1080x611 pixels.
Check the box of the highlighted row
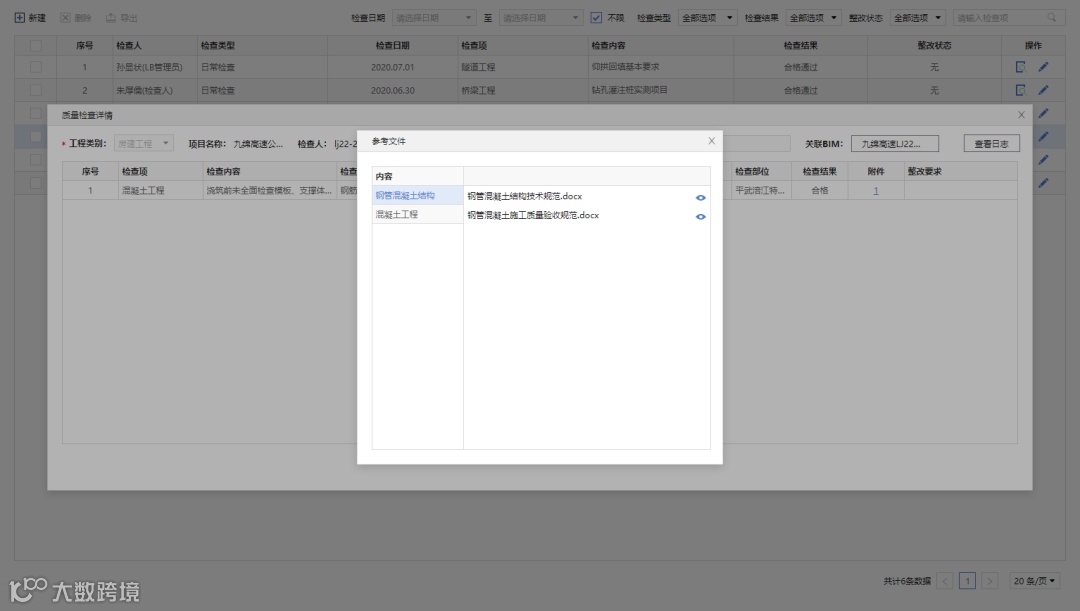36,136
